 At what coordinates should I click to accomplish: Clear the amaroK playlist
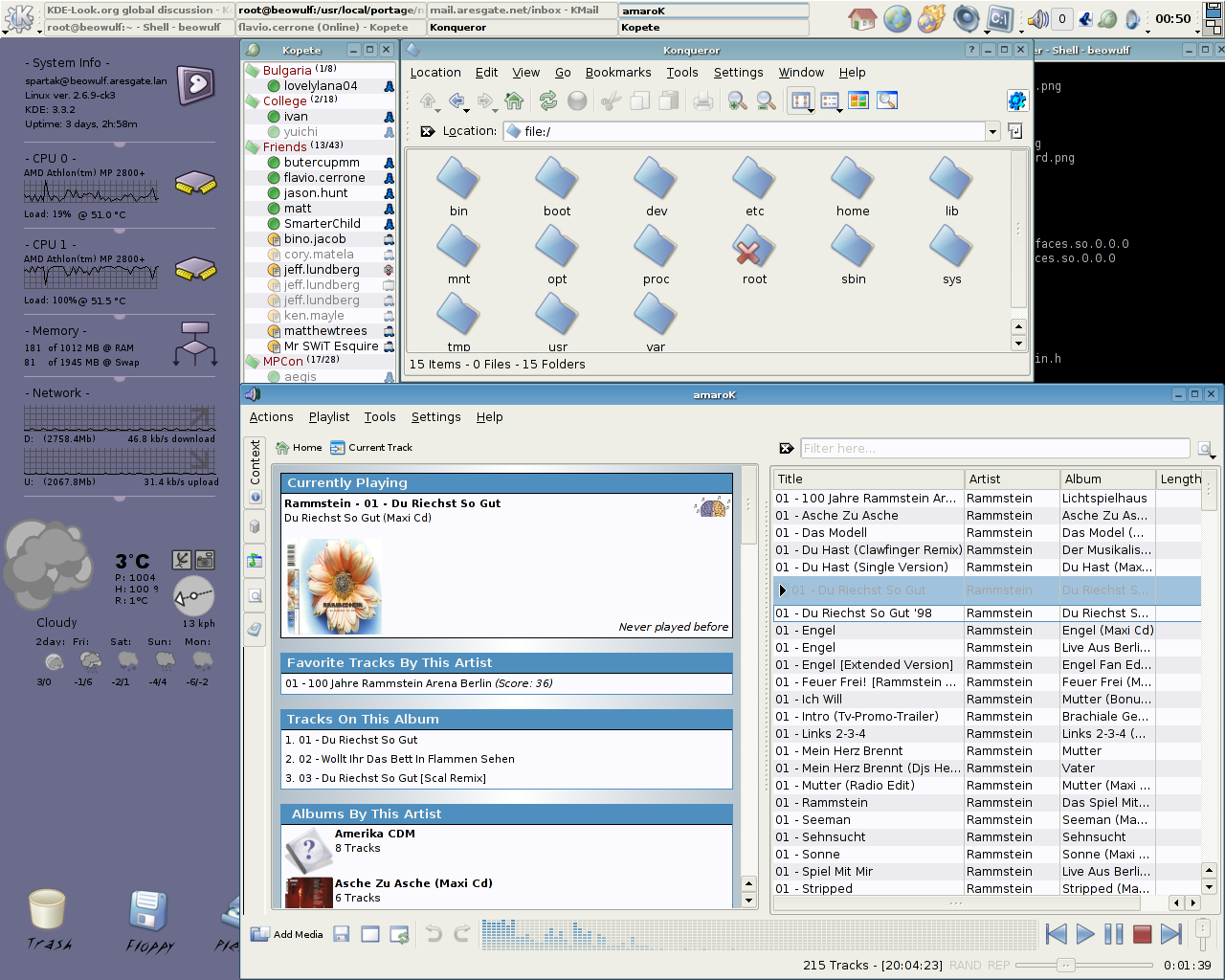[x=370, y=934]
